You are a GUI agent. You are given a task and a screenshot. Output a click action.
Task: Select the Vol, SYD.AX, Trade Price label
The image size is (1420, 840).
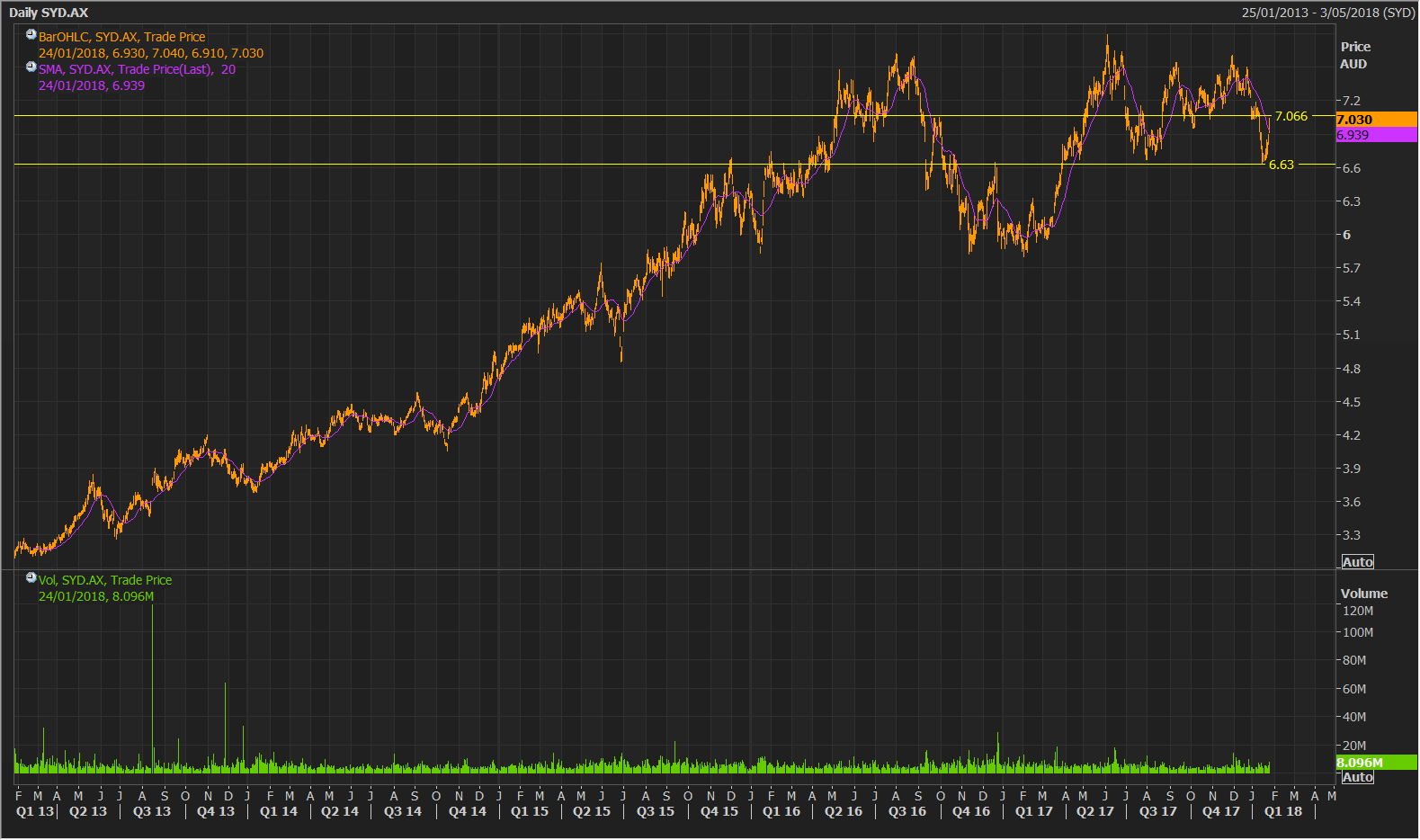click(x=105, y=580)
